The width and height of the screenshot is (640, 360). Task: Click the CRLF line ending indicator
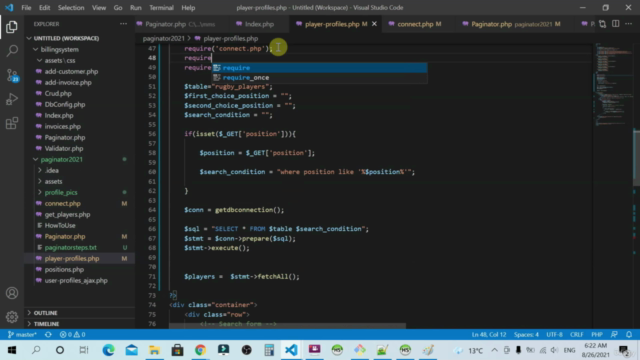coord(576,335)
